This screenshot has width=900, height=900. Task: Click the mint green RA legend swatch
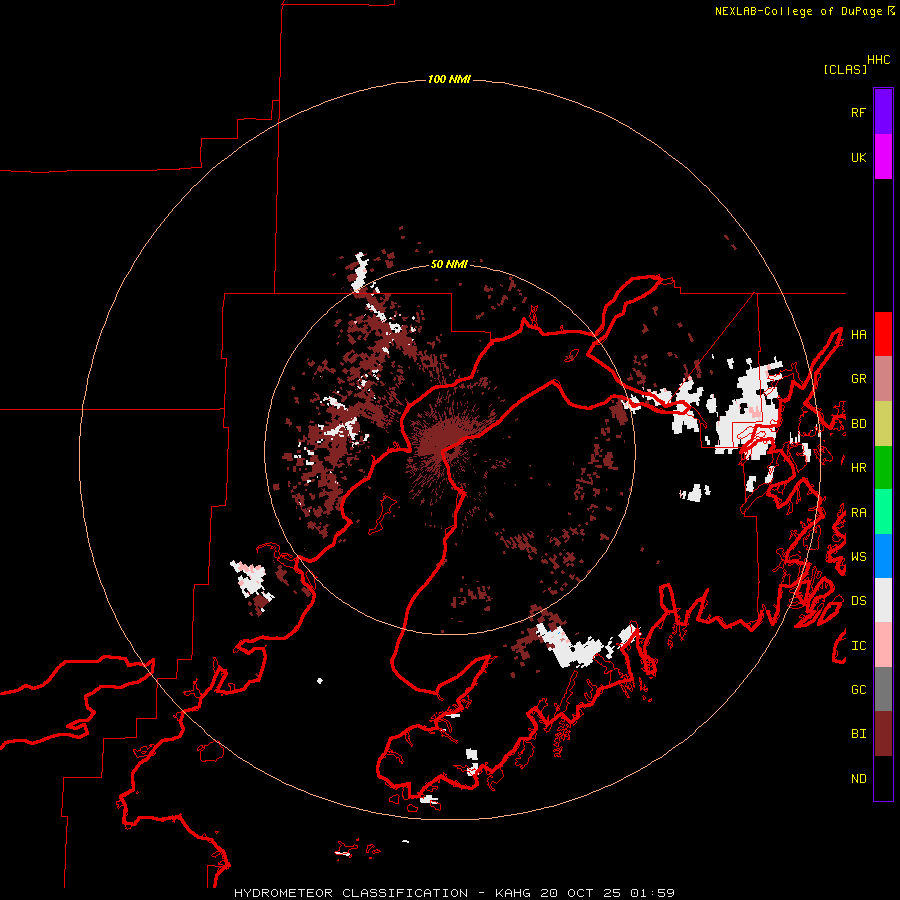click(883, 512)
